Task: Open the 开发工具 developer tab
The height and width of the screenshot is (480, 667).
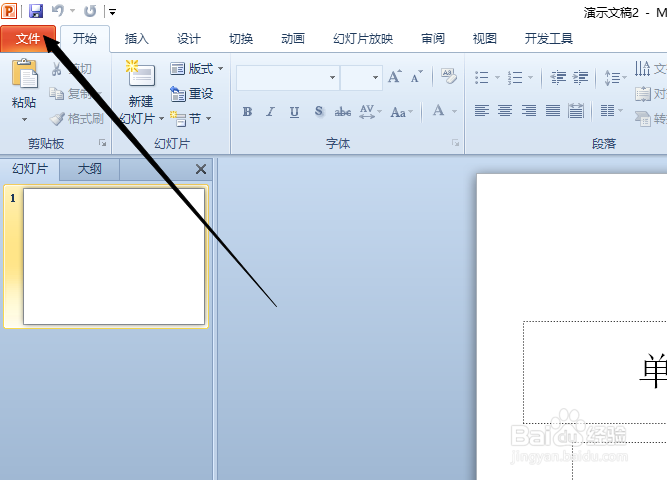Action: click(x=548, y=39)
